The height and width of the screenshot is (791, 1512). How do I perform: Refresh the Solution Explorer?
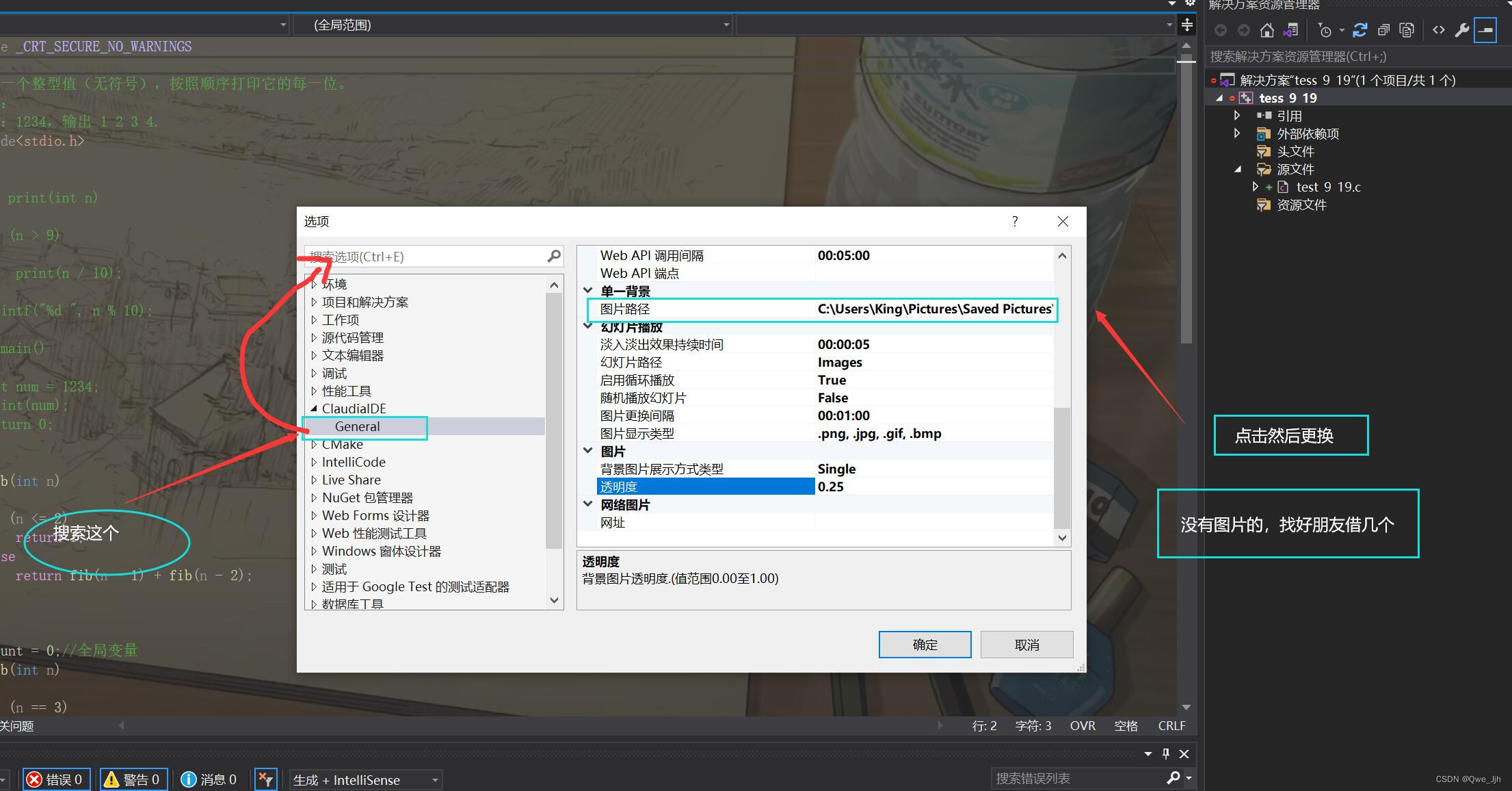1360,29
